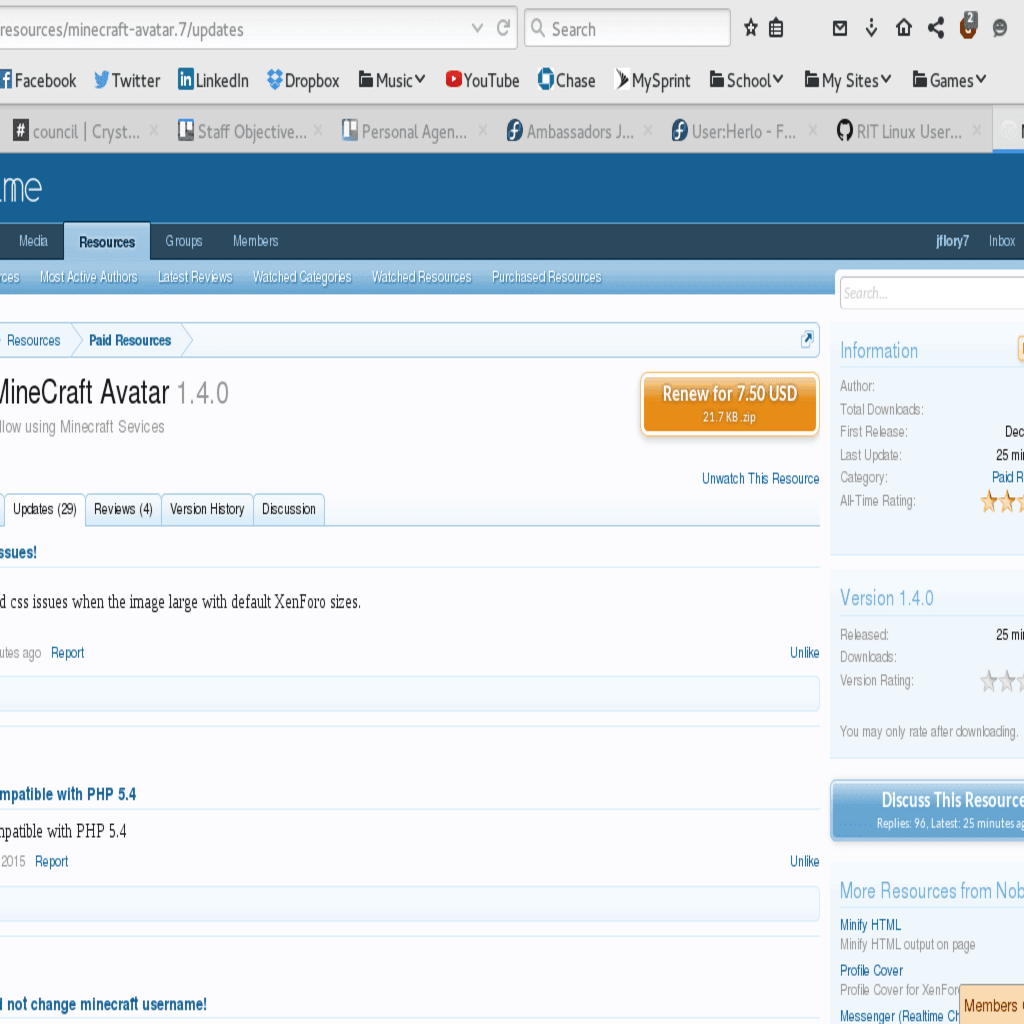
Task: Switch to the User:Herlo browser tab
Action: [x=744, y=131]
